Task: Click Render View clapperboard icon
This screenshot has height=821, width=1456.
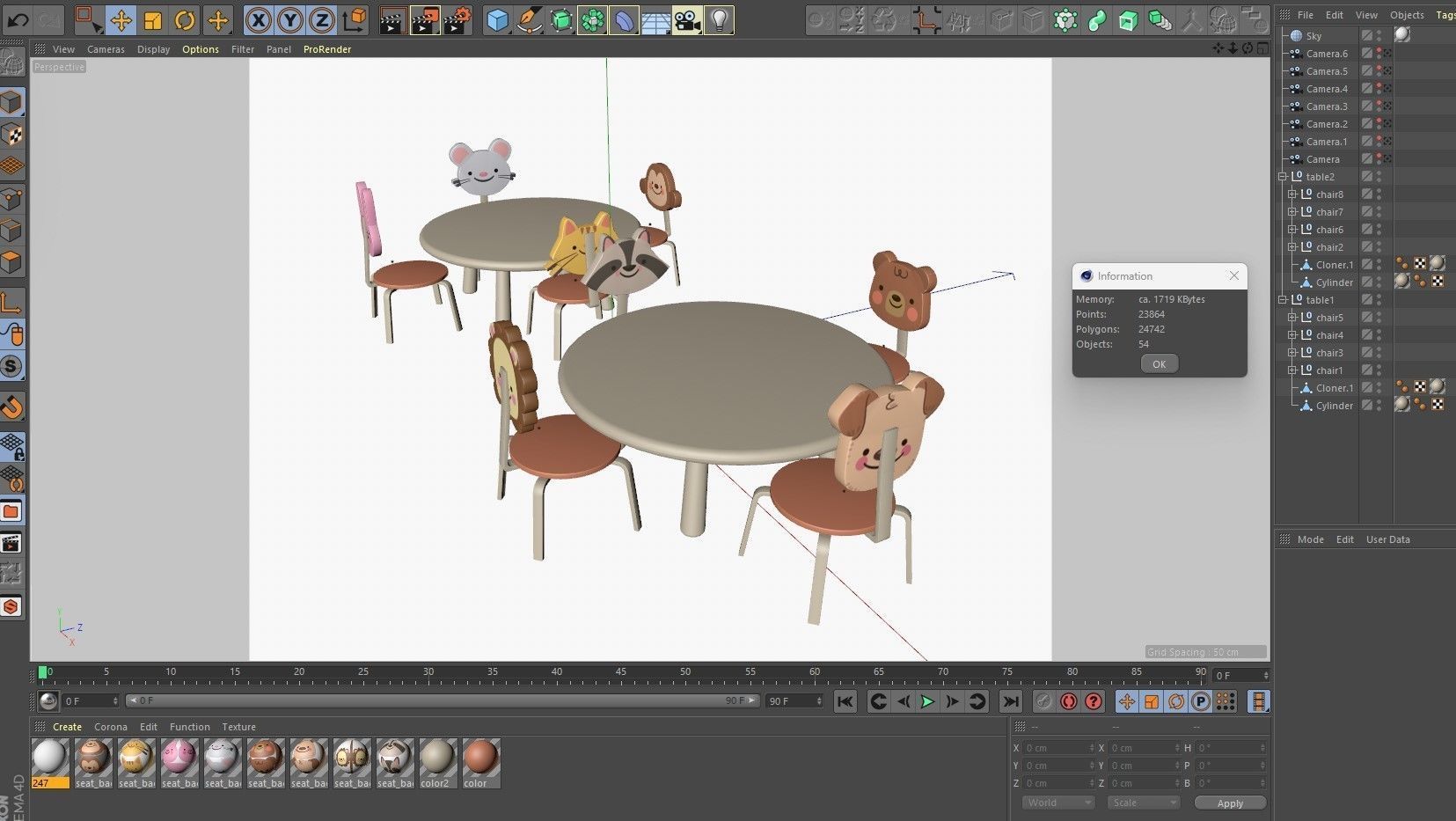Action: 392,19
